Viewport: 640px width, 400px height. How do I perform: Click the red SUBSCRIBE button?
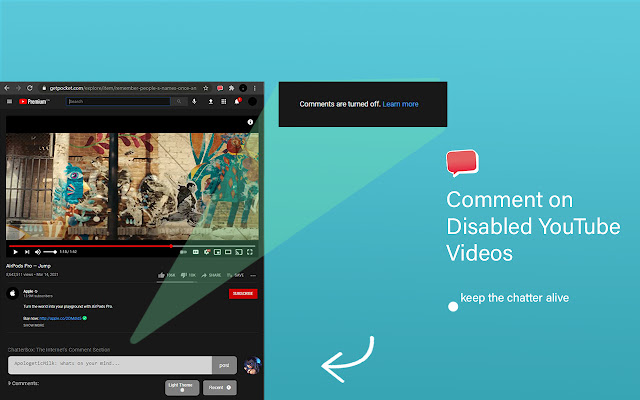coord(243,294)
